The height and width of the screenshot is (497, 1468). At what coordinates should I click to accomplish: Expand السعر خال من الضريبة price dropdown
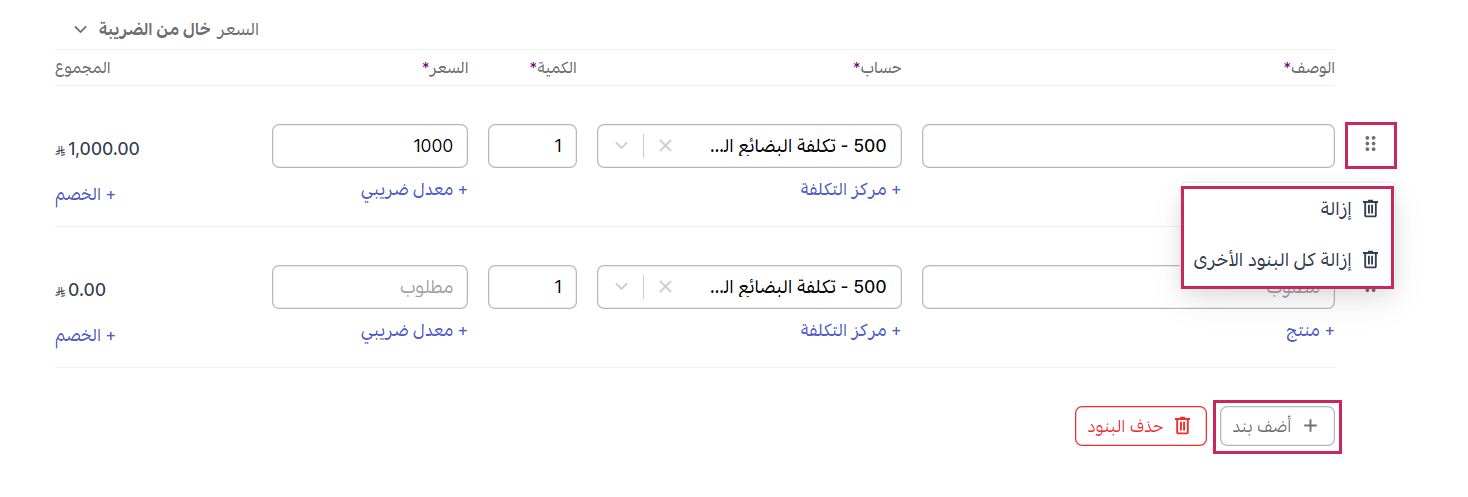[82, 30]
